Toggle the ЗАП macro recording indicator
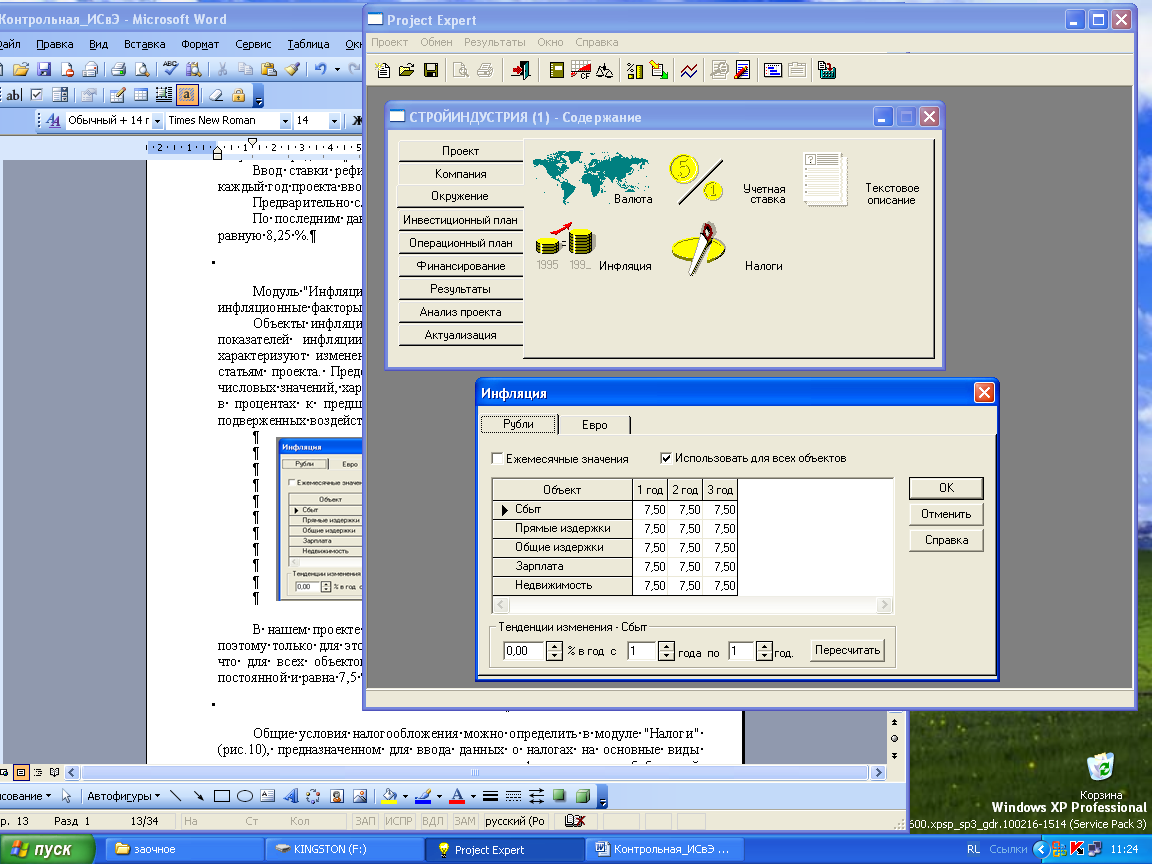The image size is (1152, 864). 365,821
